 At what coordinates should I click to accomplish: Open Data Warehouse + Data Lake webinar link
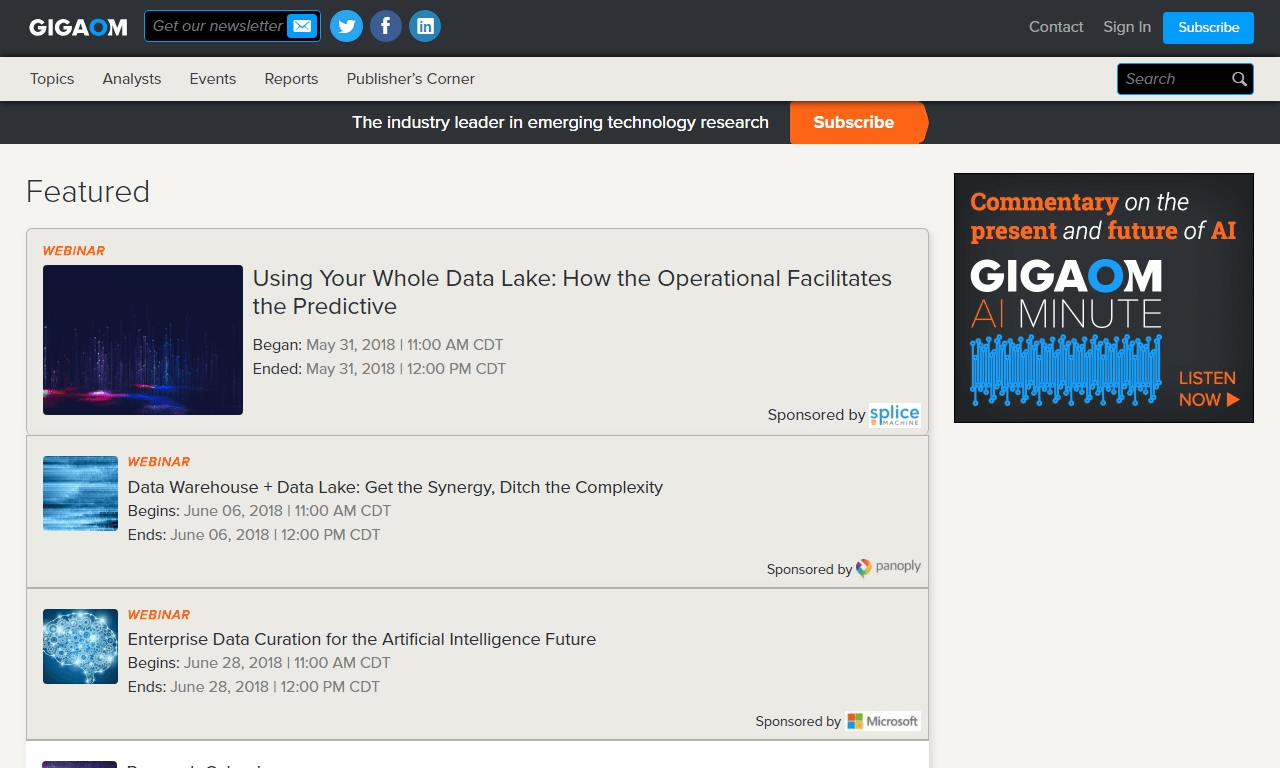395,487
